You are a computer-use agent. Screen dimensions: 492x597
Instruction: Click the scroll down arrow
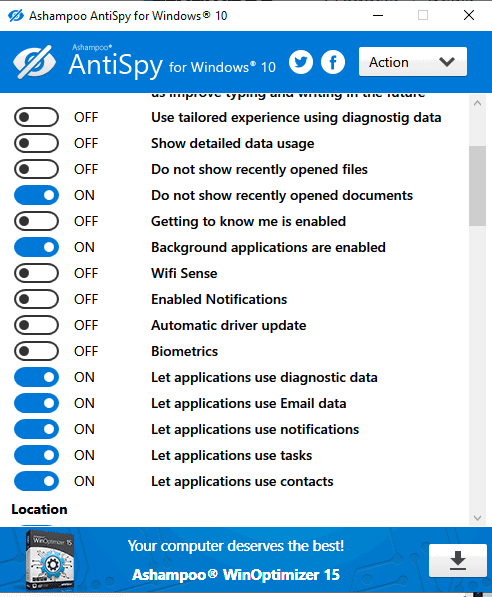(478, 518)
